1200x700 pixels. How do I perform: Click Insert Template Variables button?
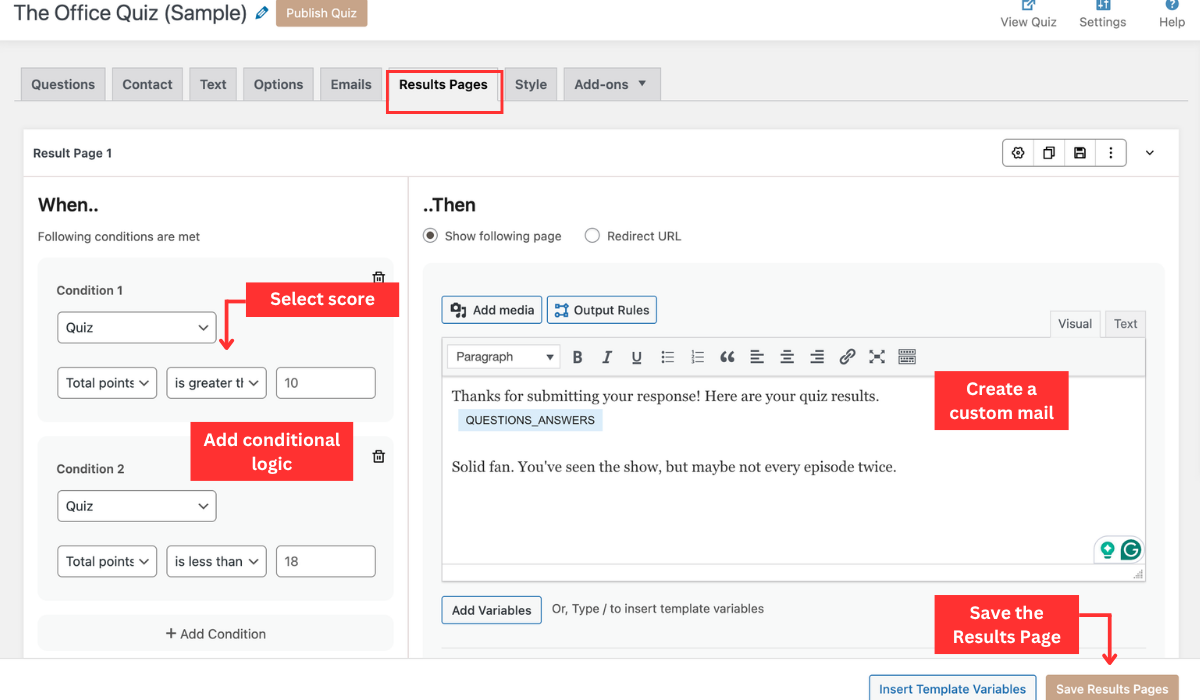pos(952,689)
